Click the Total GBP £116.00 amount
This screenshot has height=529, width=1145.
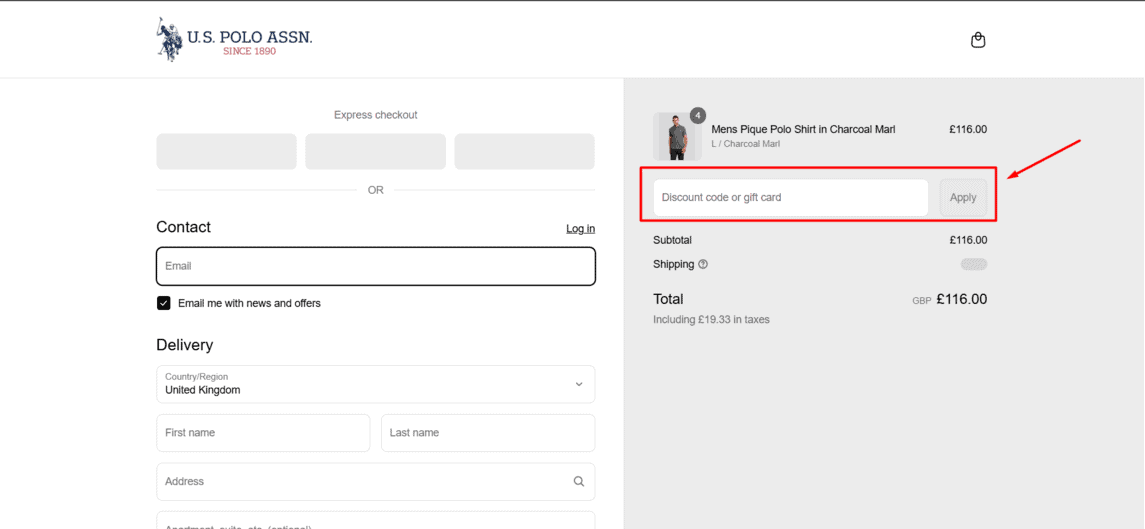[x=949, y=299]
